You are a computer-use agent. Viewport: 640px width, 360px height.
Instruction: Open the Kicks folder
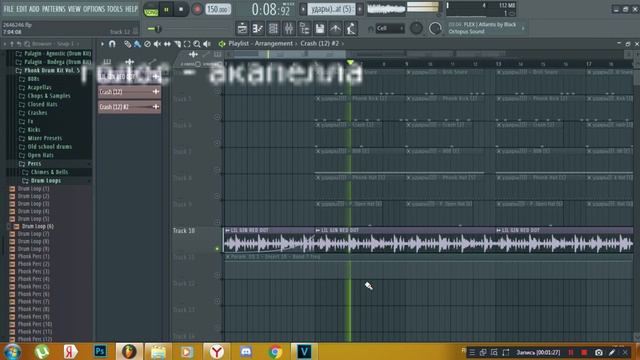click(30, 130)
